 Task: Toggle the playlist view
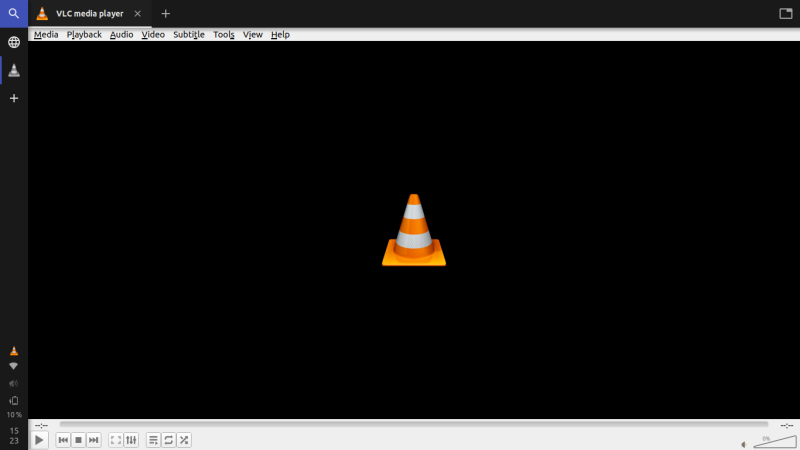153,440
